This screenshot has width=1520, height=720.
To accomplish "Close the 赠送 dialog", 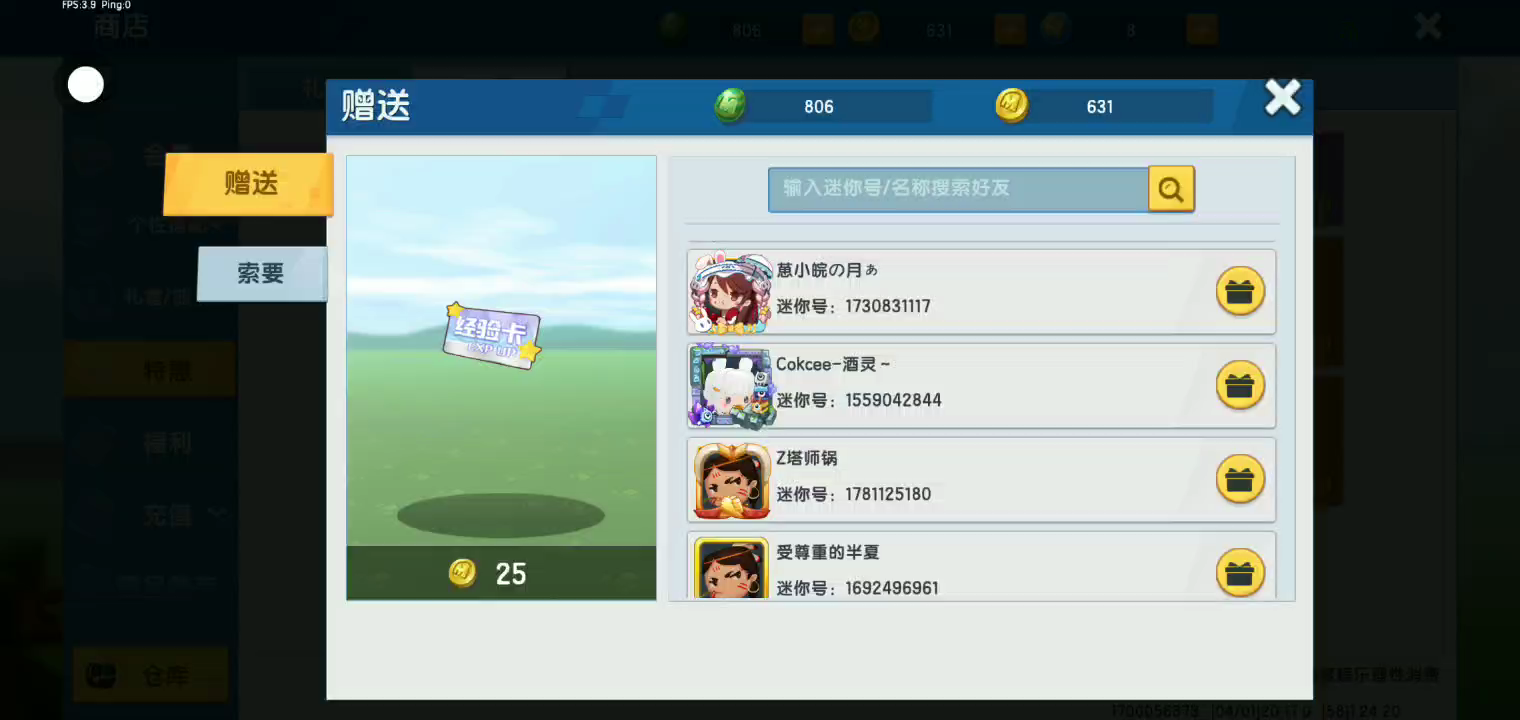I will click(1283, 98).
